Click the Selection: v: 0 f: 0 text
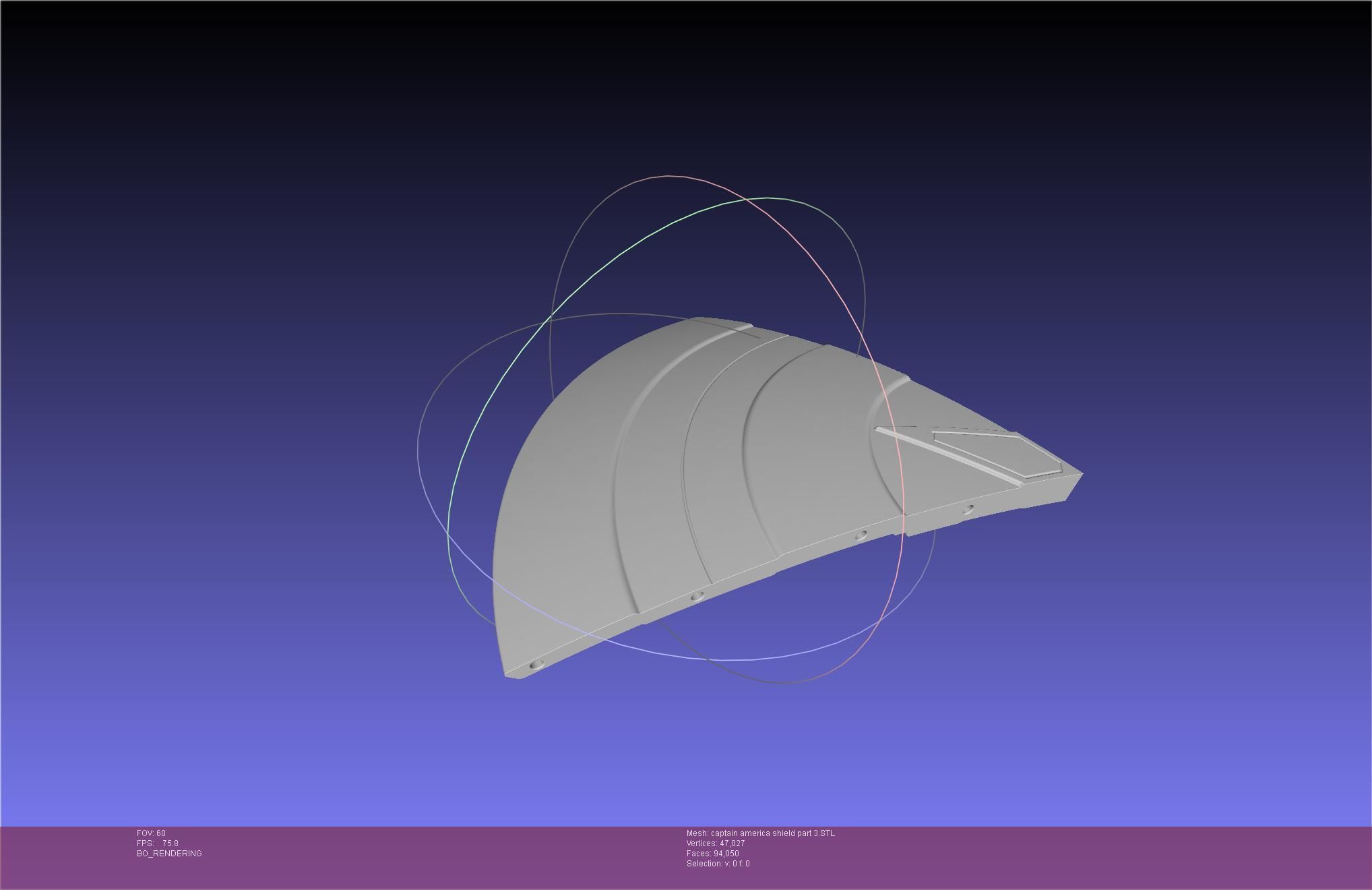Image resolution: width=1372 pixels, height=890 pixels. (718, 864)
